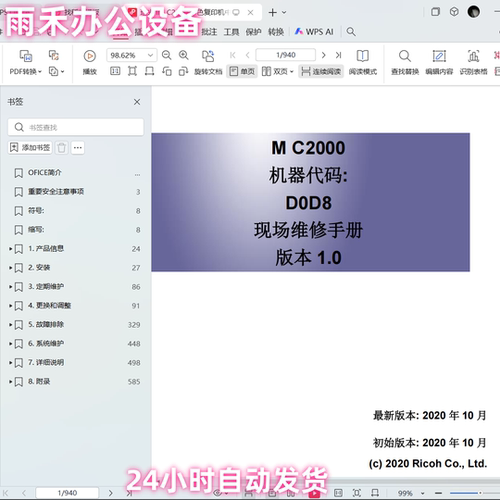This screenshot has width=500, height=500.
Task: Expand the 2. 安装 bookmark
Action: click(11, 268)
